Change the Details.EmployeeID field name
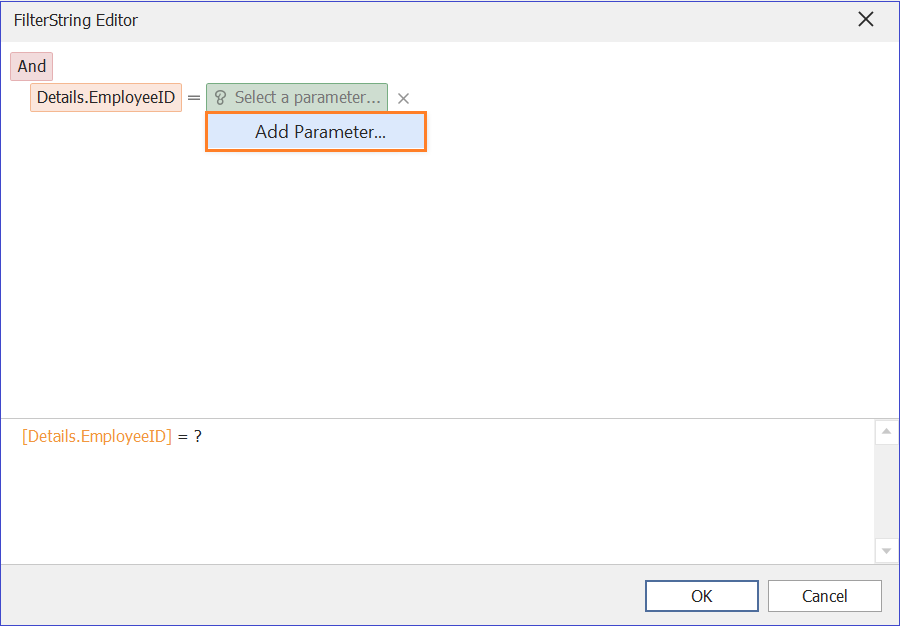 coord(106,98)
